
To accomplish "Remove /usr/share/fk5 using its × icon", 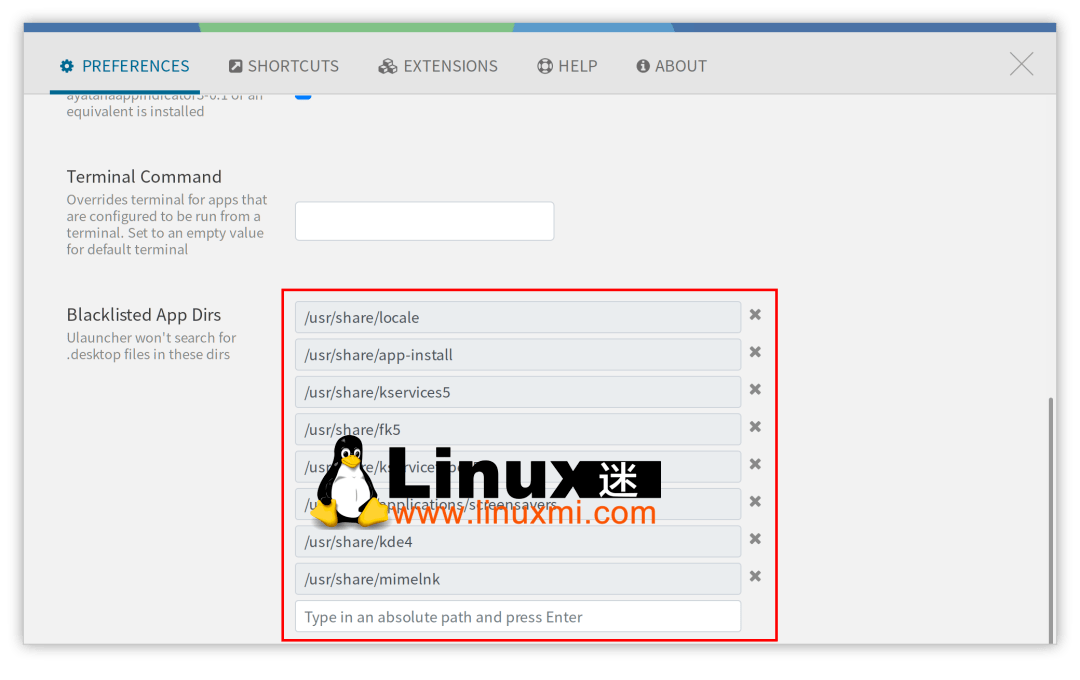I will click(x=755, y=428).
